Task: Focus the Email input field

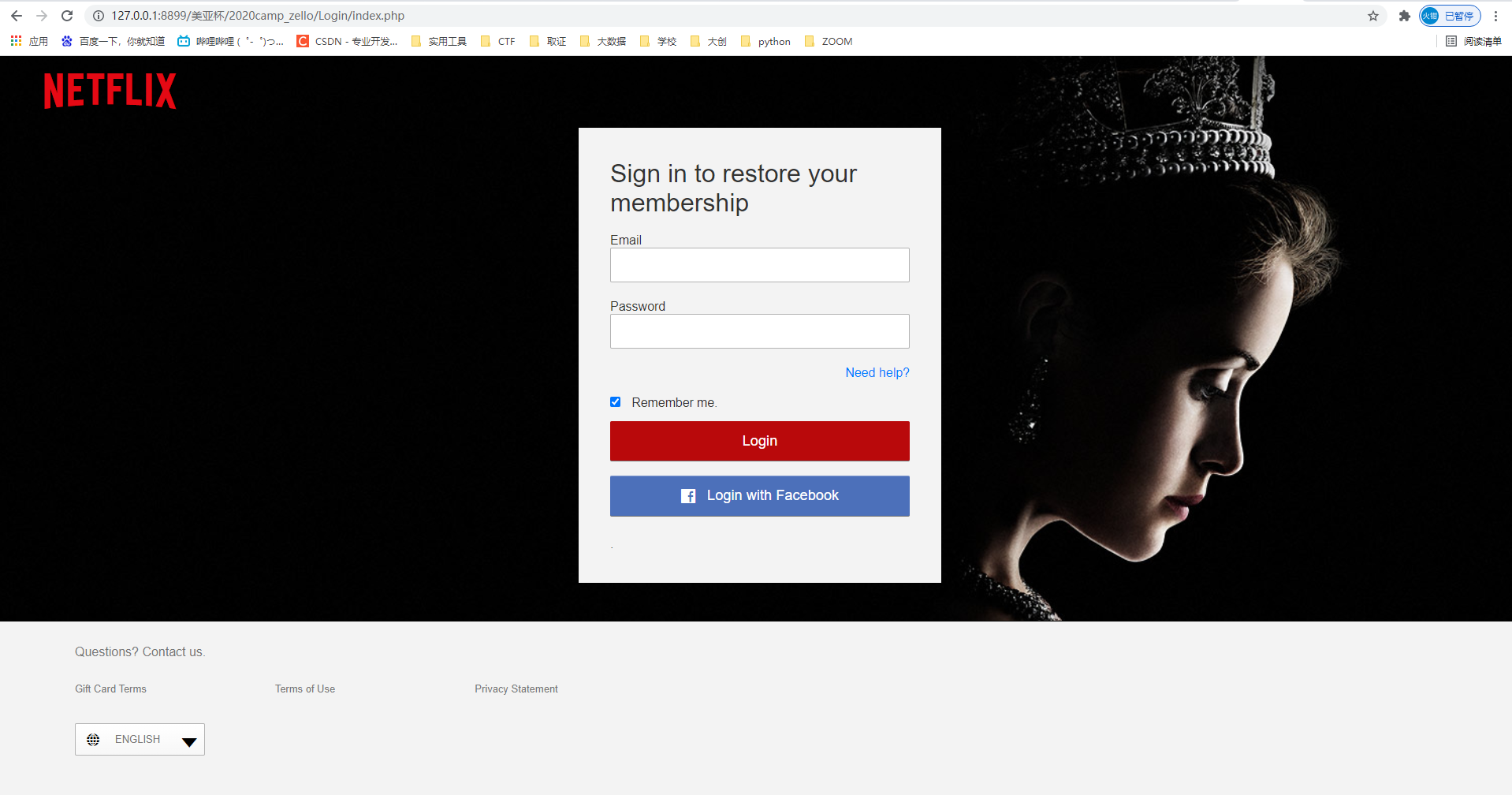Action: [x=759, y=265]
